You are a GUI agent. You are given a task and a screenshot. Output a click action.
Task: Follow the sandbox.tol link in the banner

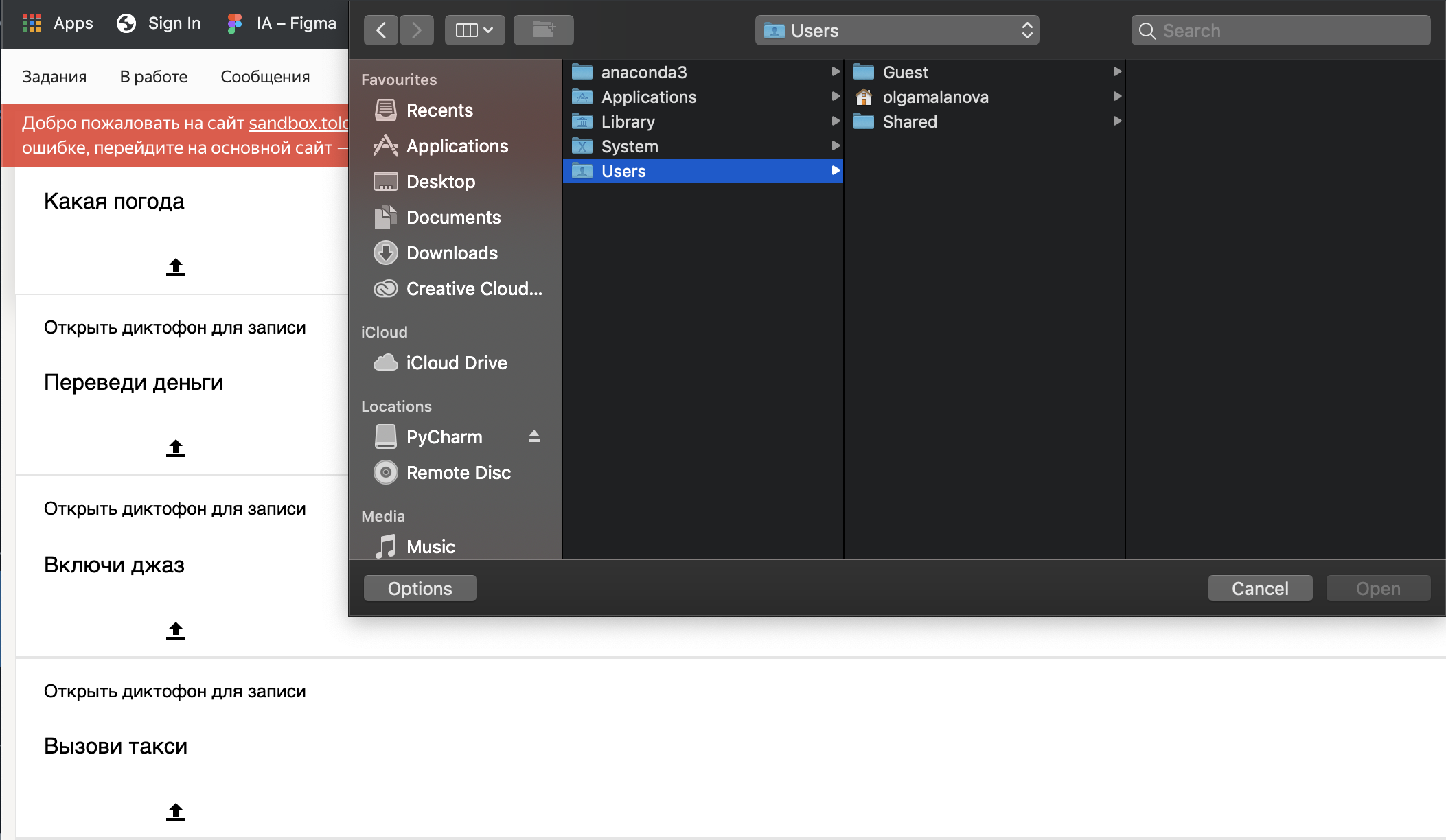tap(298, 123)
